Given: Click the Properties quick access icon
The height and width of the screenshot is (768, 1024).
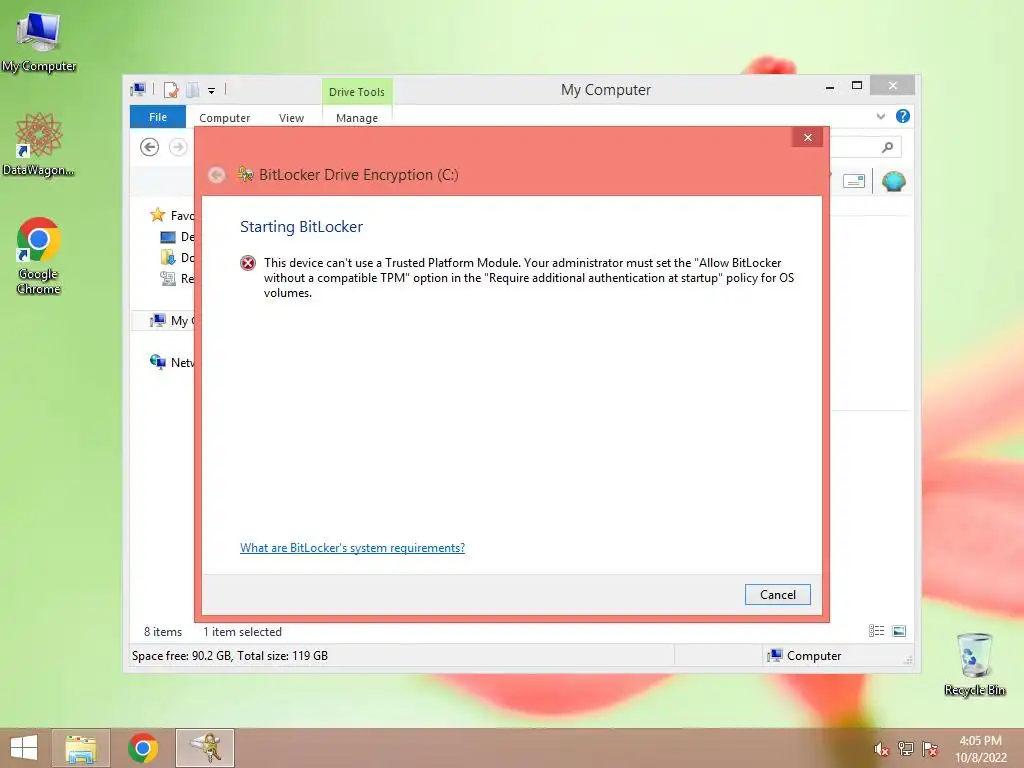Looking at the screenshot, I should (171, 90).
